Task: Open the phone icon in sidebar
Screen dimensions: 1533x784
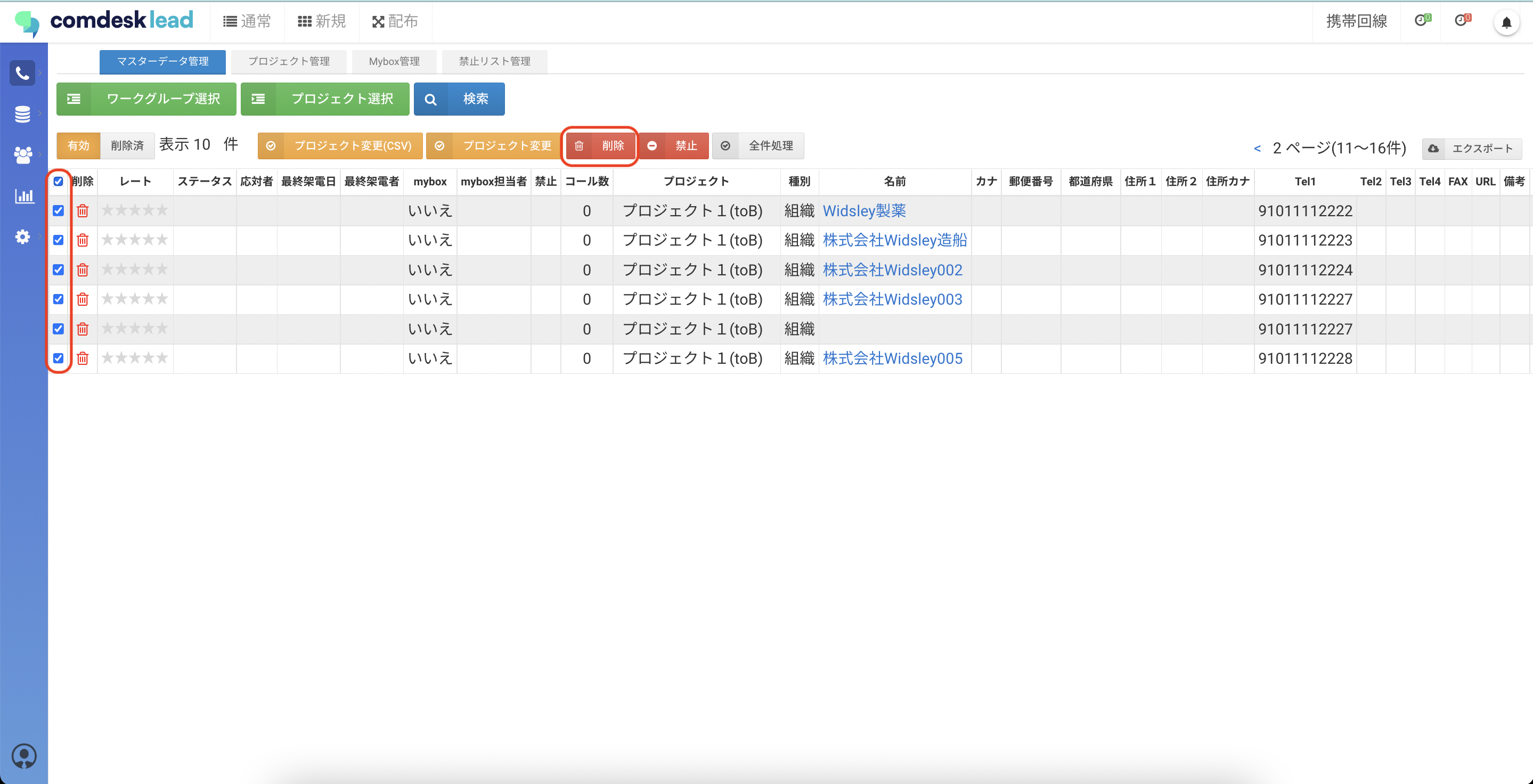Action: coord(22,73)
